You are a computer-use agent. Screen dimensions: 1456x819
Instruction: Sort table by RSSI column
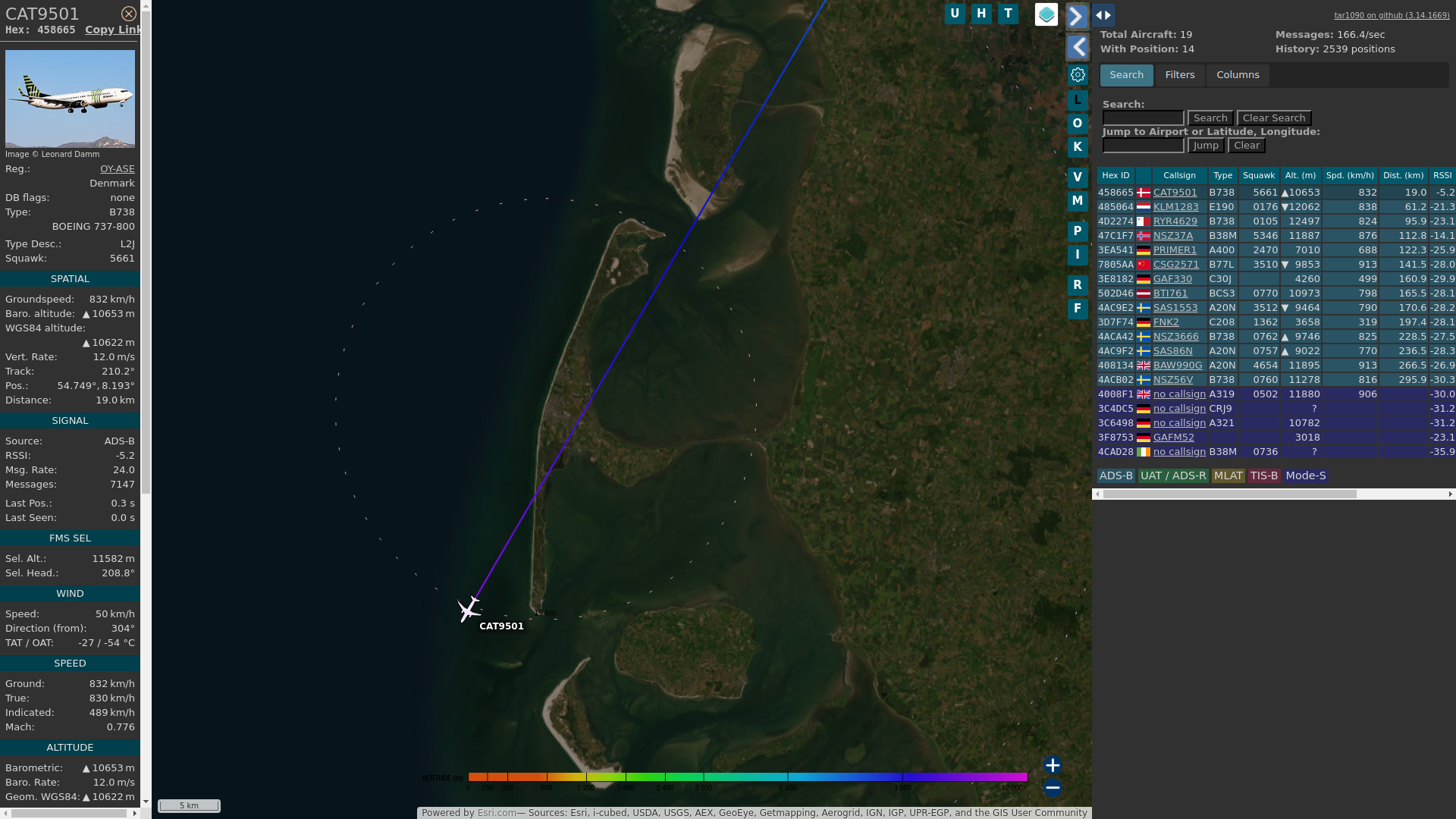point(1442,175)
